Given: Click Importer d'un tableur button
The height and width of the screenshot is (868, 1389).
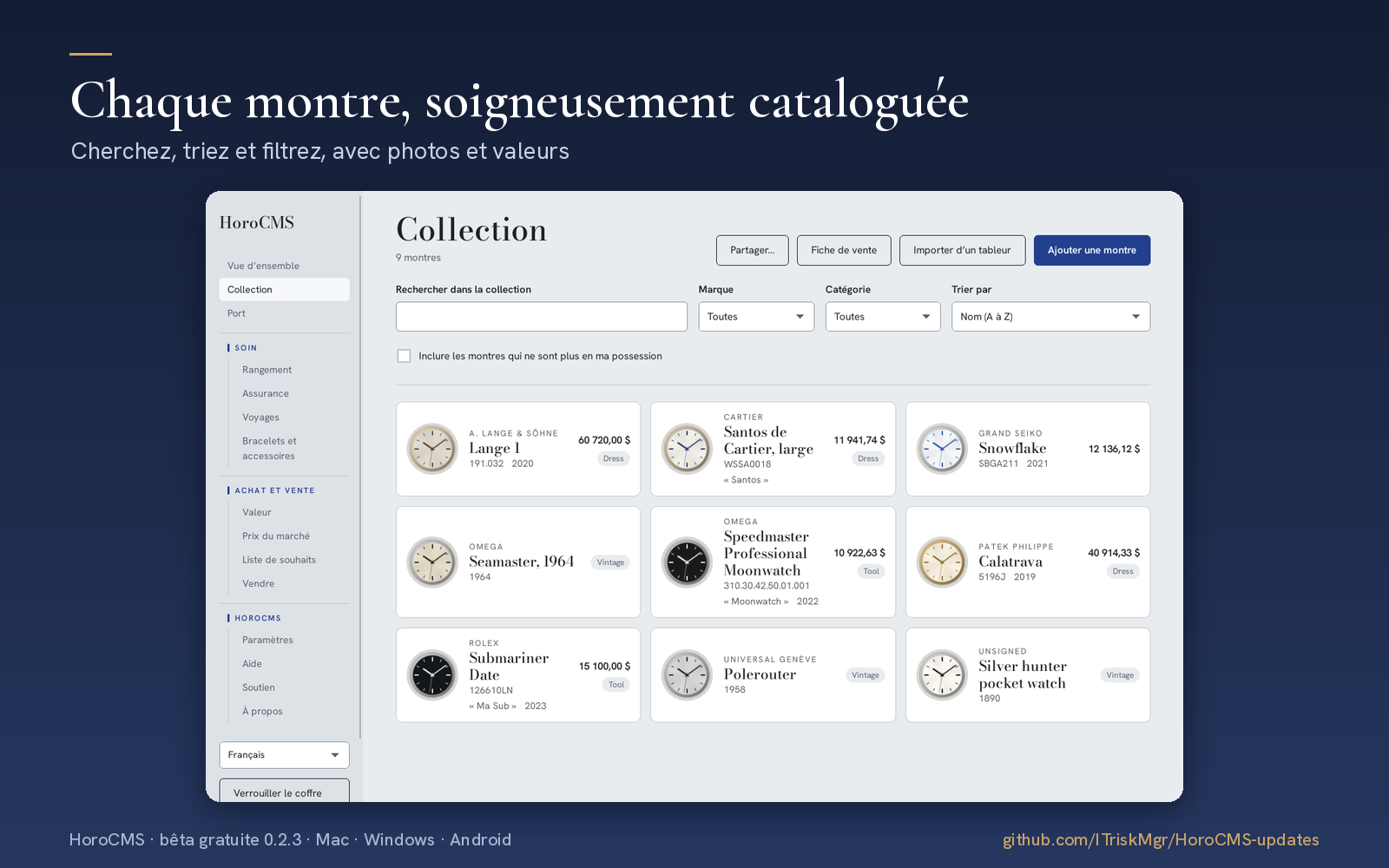Looking at the screenshot, I should (962, 250).
